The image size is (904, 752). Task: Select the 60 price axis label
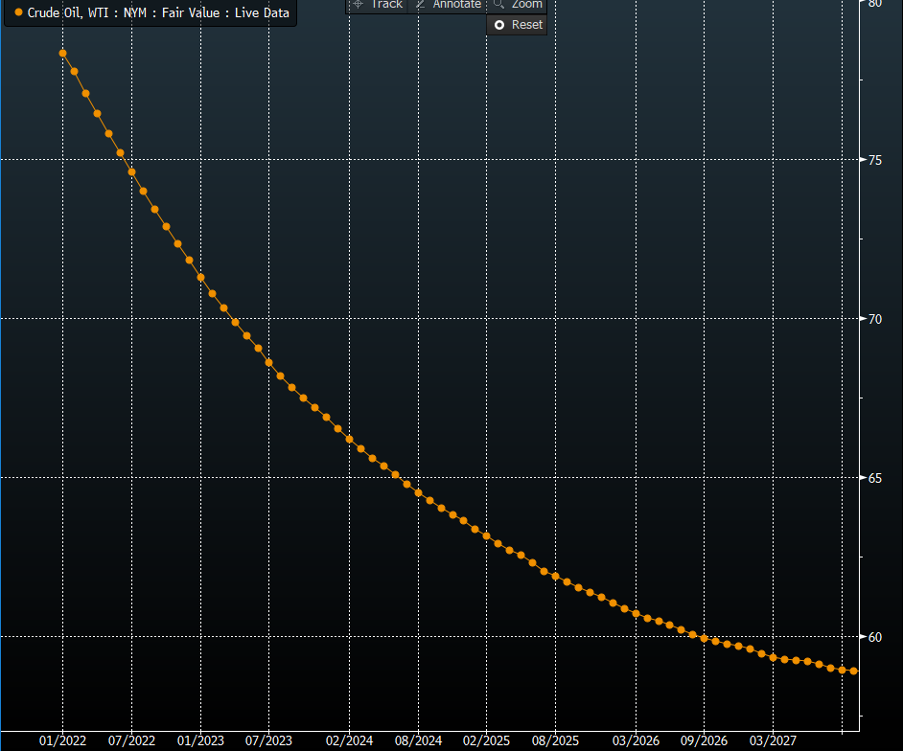point(875,638)
